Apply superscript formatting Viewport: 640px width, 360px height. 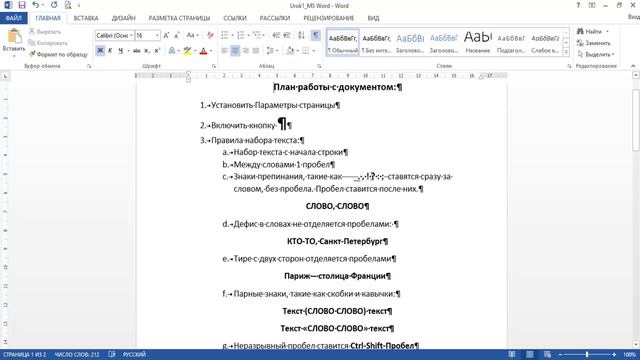click(x=157, y=51)
